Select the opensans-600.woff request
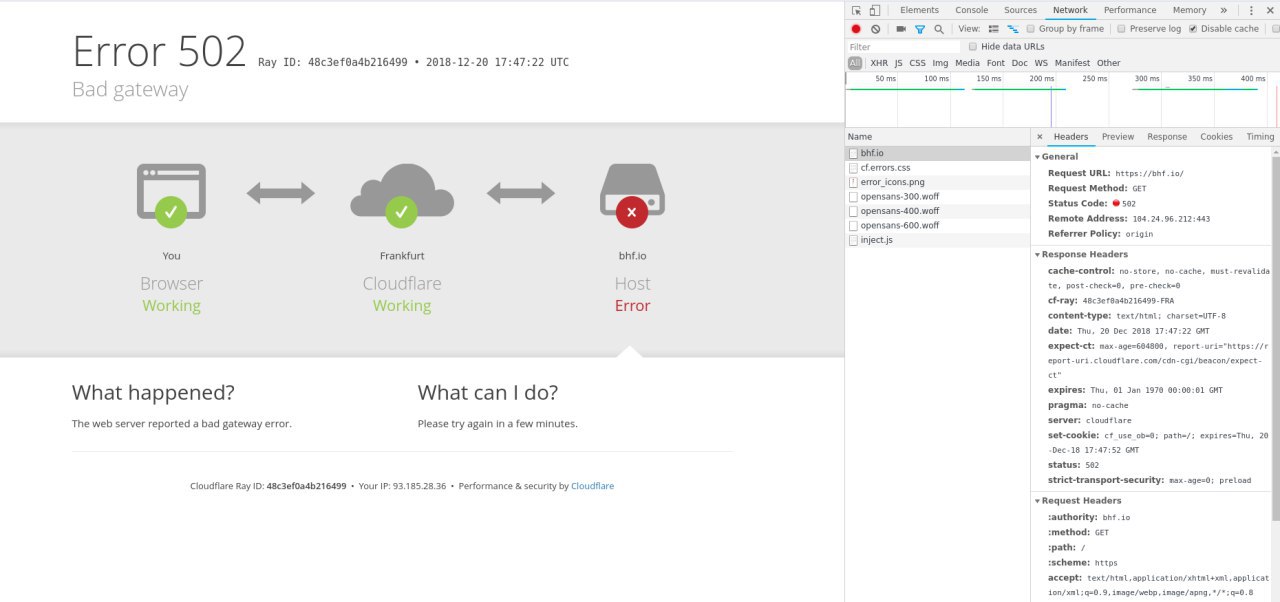 (938, 225)
